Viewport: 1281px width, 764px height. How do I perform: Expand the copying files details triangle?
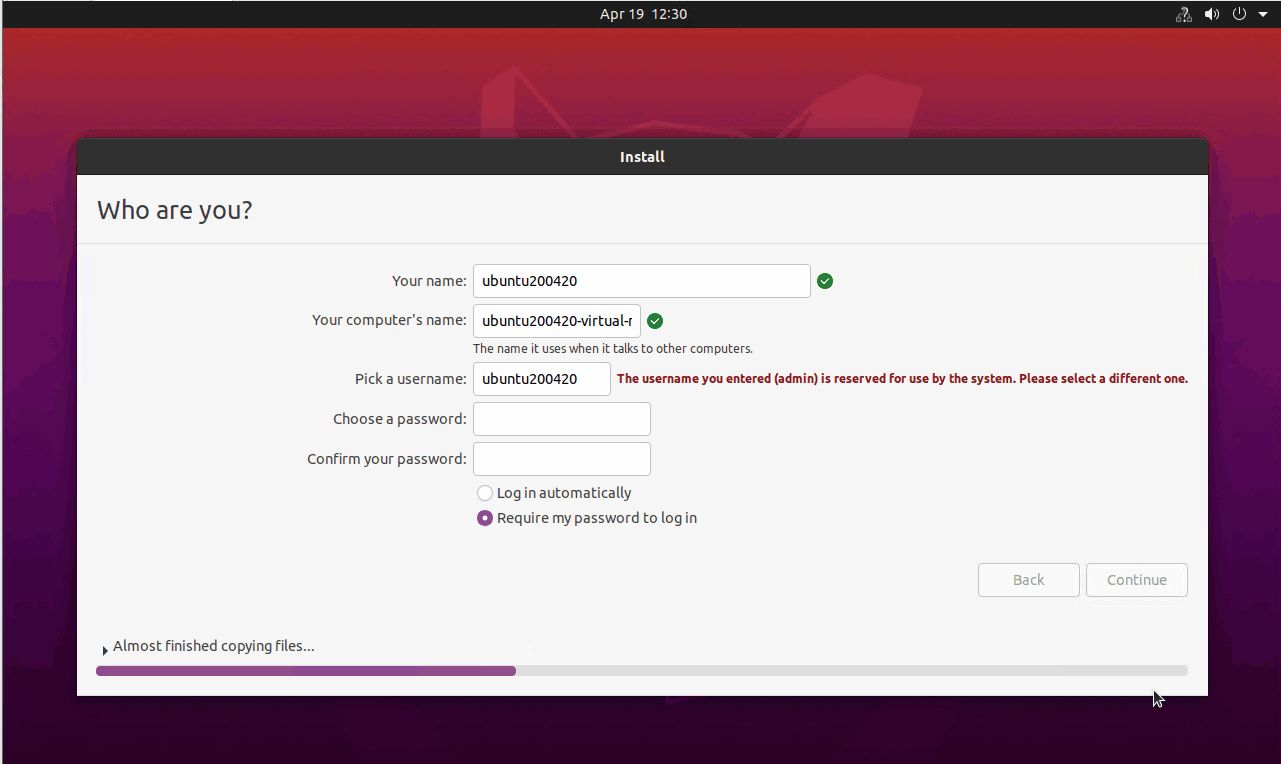105,650
